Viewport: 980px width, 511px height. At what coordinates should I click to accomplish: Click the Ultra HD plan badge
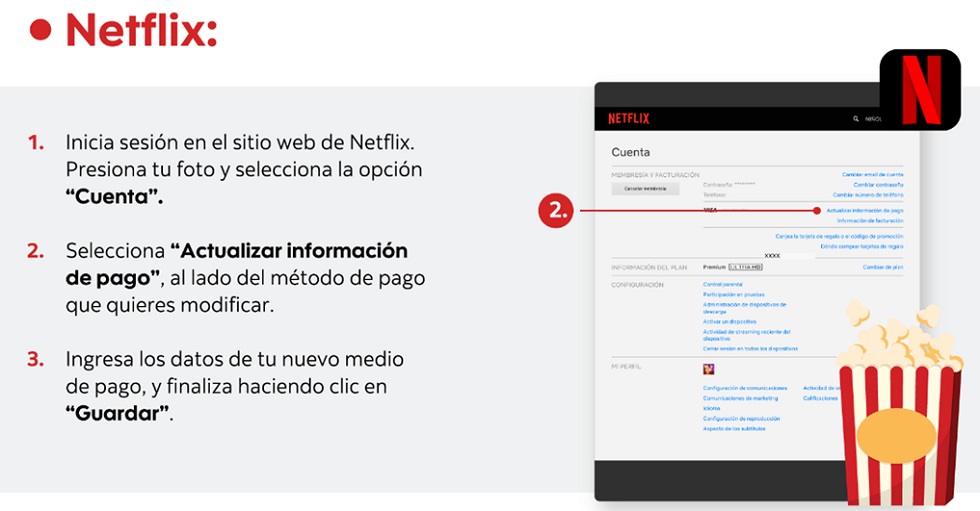pos(746,267)
